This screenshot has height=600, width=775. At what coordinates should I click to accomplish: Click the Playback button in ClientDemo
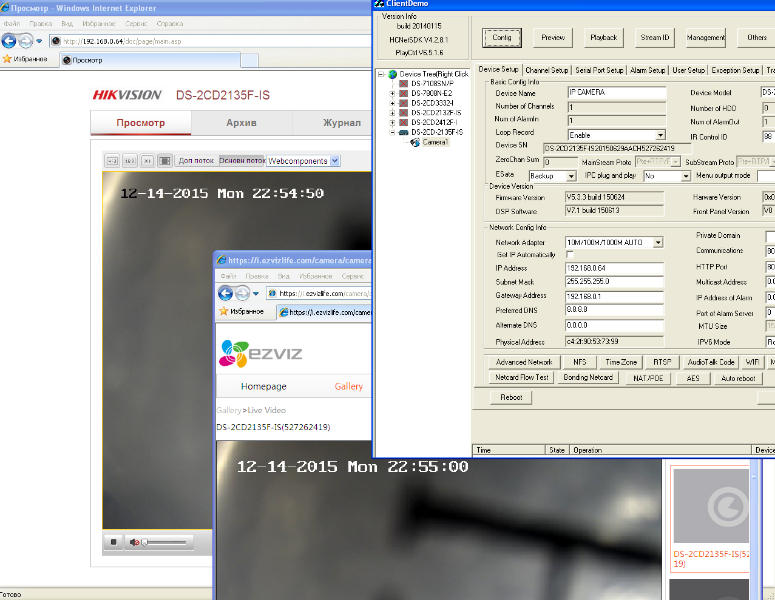[x=603, y=38]
